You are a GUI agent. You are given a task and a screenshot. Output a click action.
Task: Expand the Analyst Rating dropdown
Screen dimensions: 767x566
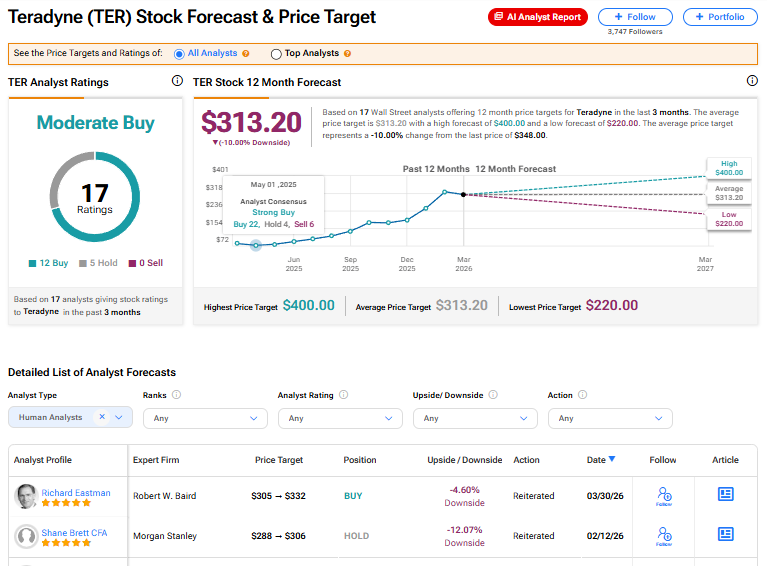click(339, 418)
